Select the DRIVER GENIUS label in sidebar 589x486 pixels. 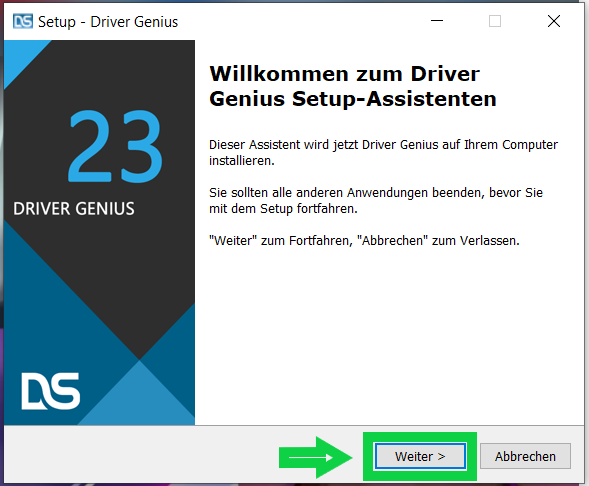pyautogui.click(x=74, y=209)
